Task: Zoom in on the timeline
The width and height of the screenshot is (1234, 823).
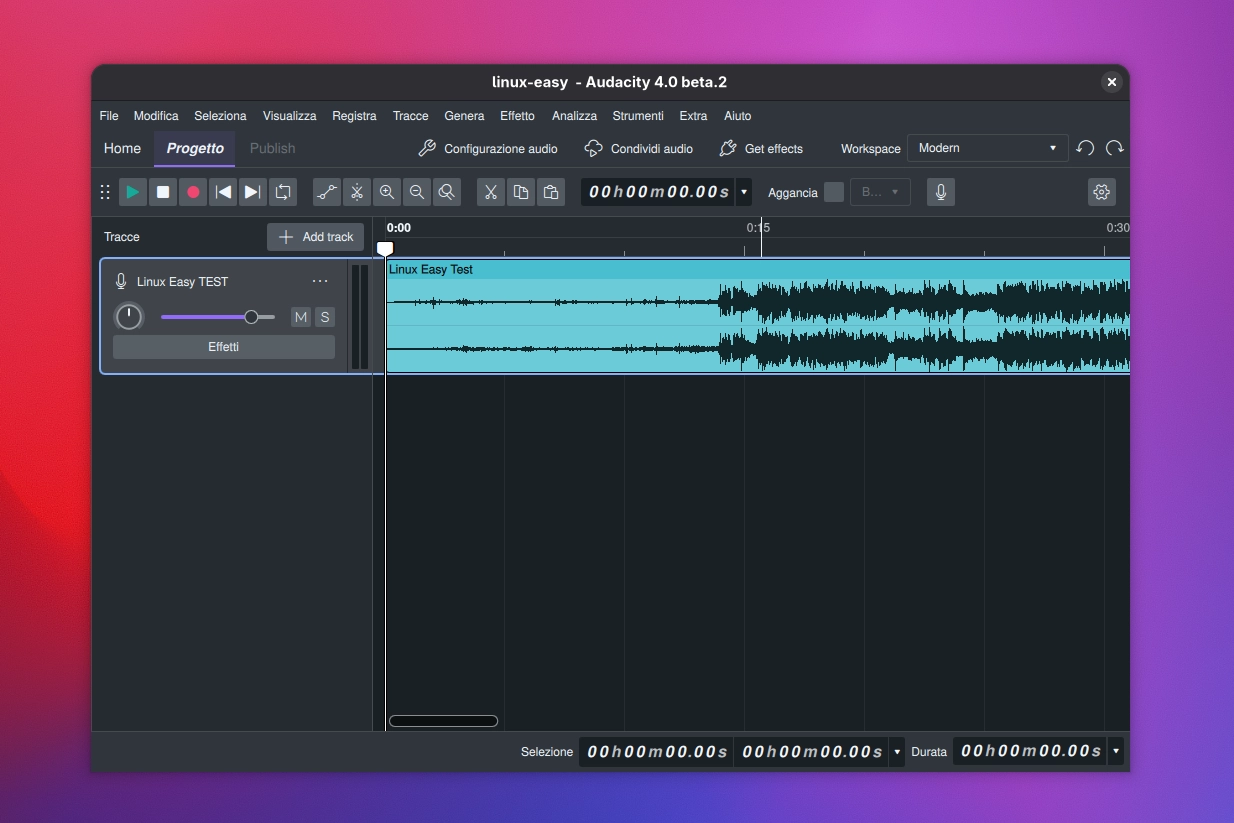Action: [x=387, y=192]
